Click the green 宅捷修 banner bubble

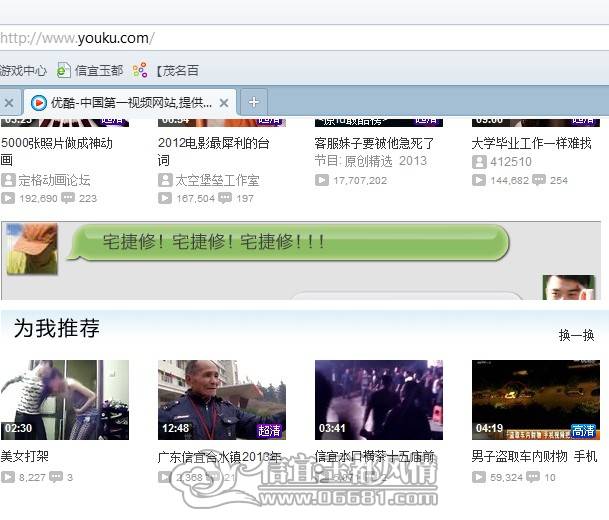click(x=288, y=242)
